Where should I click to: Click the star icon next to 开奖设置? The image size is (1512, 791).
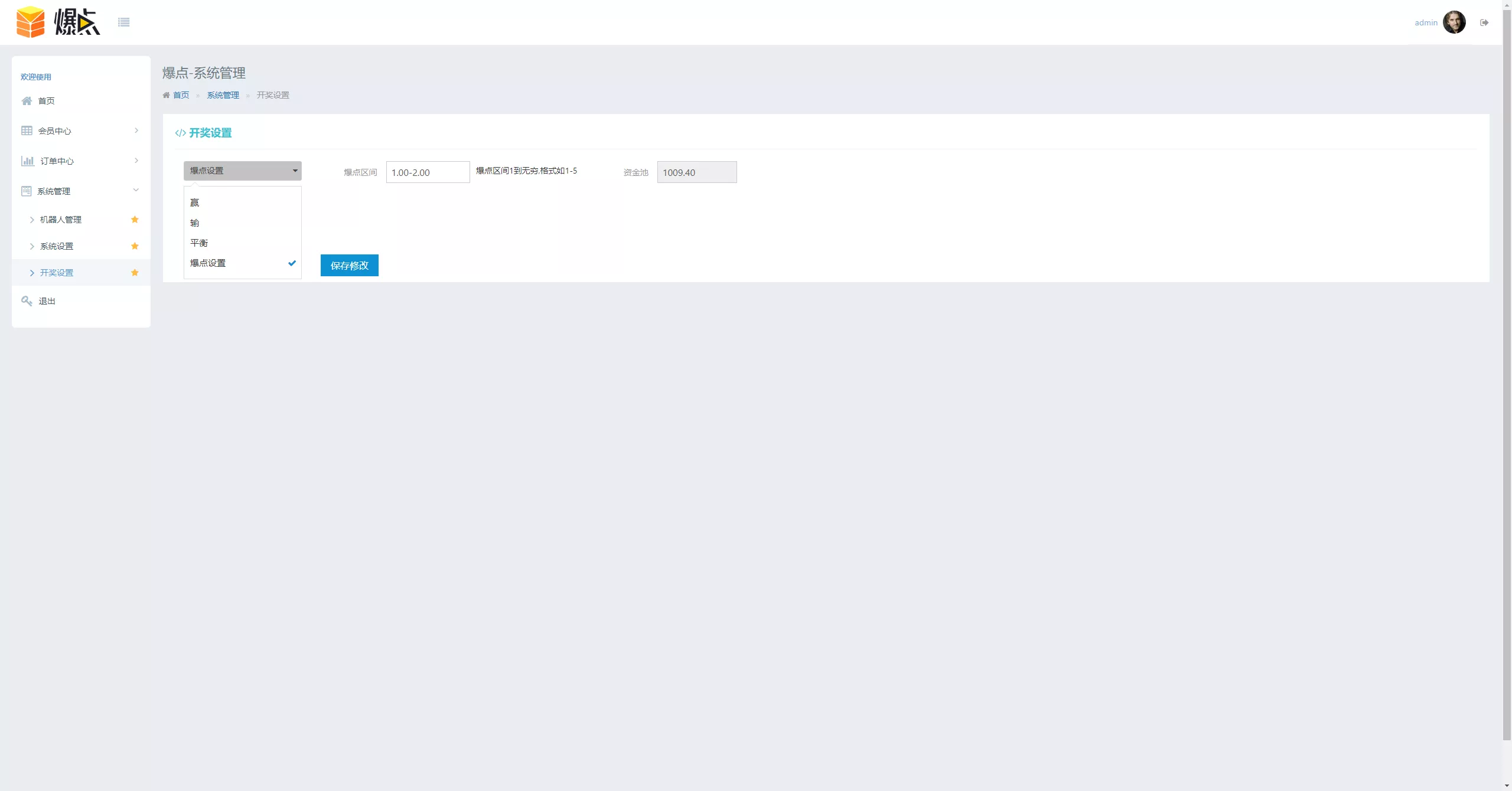[135, 273]
